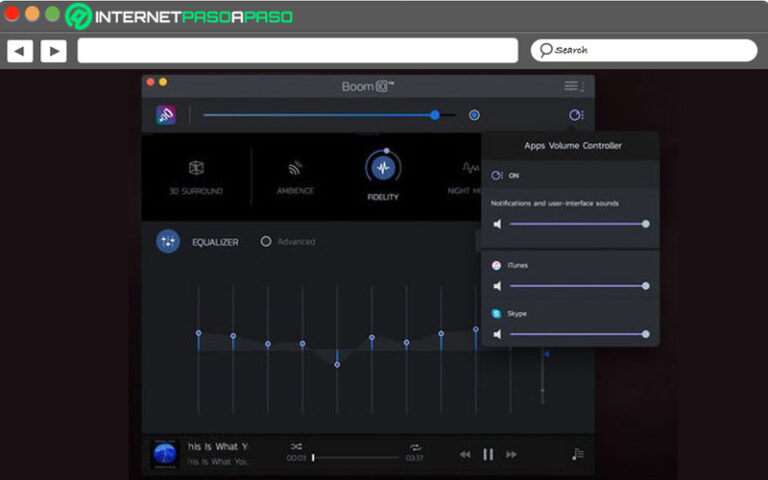This screenshot has width=768, height=480.
Task: Click the main Boom volume slider
Action: click(320, 115)
